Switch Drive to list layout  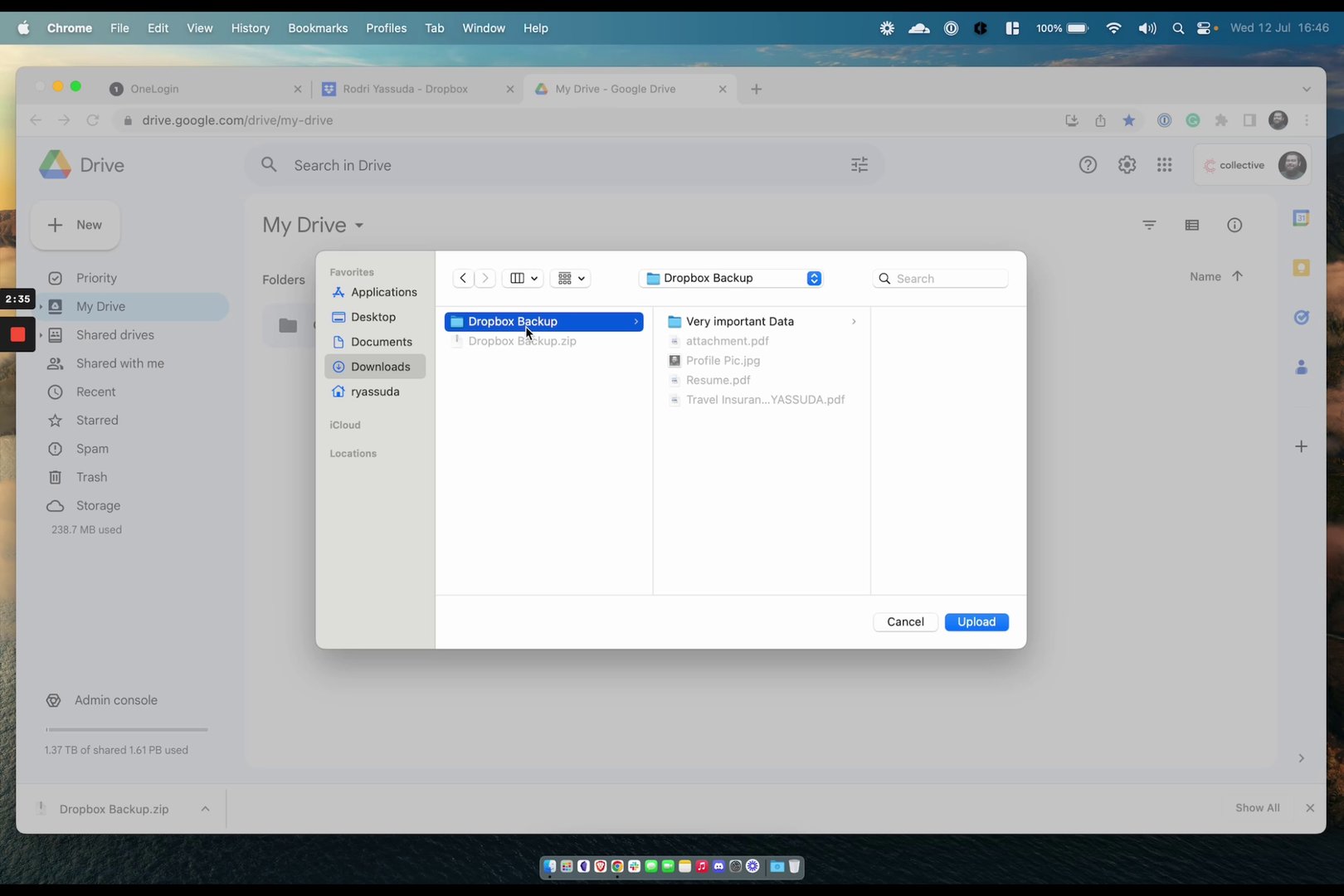pyautogui.click(x=1192, y=225)
